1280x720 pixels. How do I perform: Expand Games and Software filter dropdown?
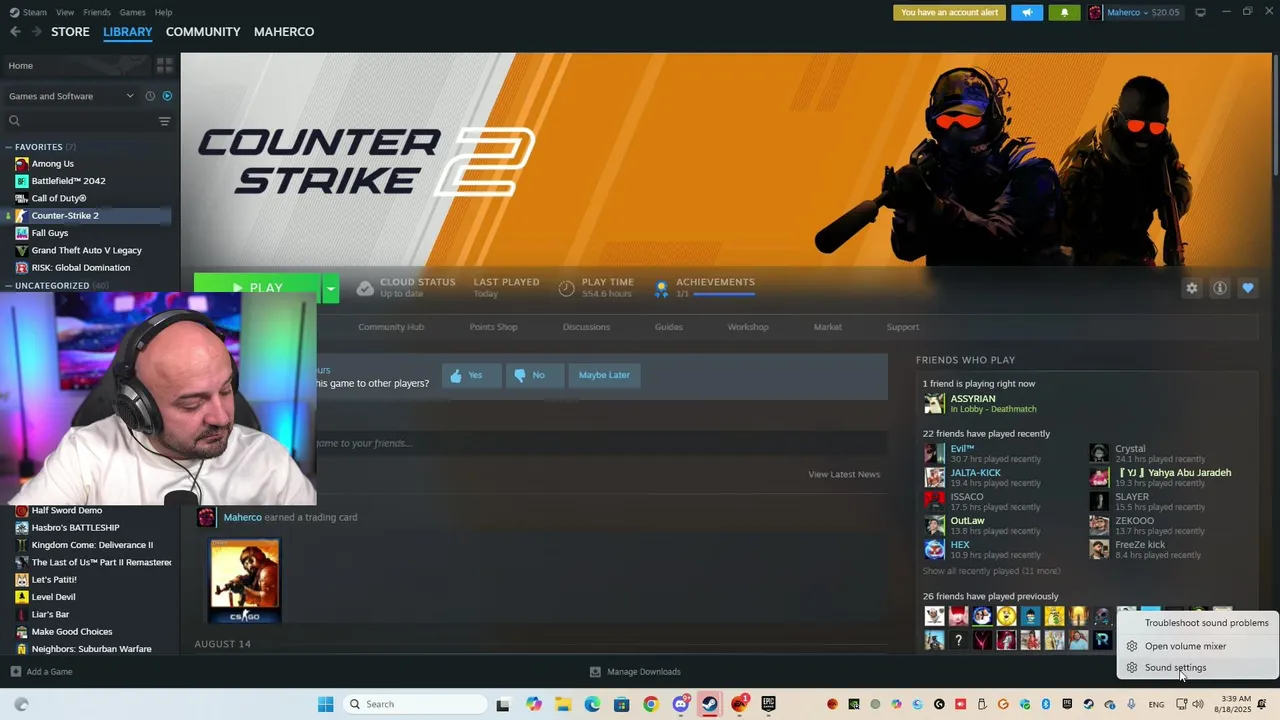click(x=70, y=96)
